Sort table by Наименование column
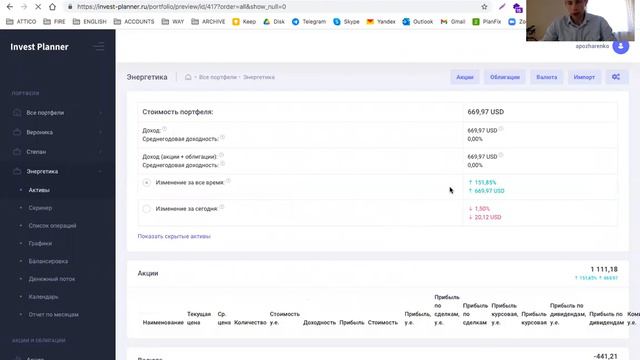 pyautogui.click(x=163, y=322)
